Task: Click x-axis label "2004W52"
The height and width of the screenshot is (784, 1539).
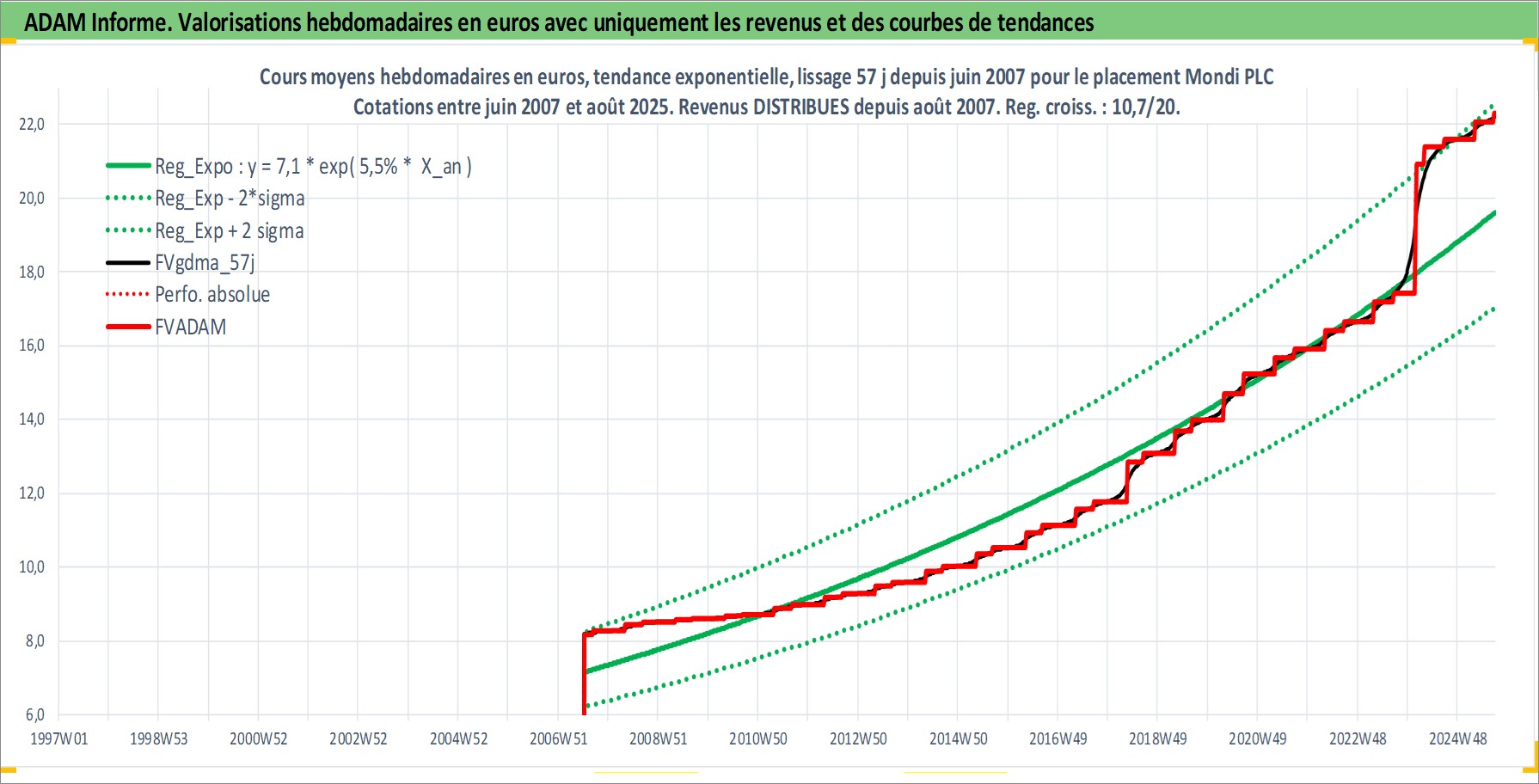Action: [458, 739]
